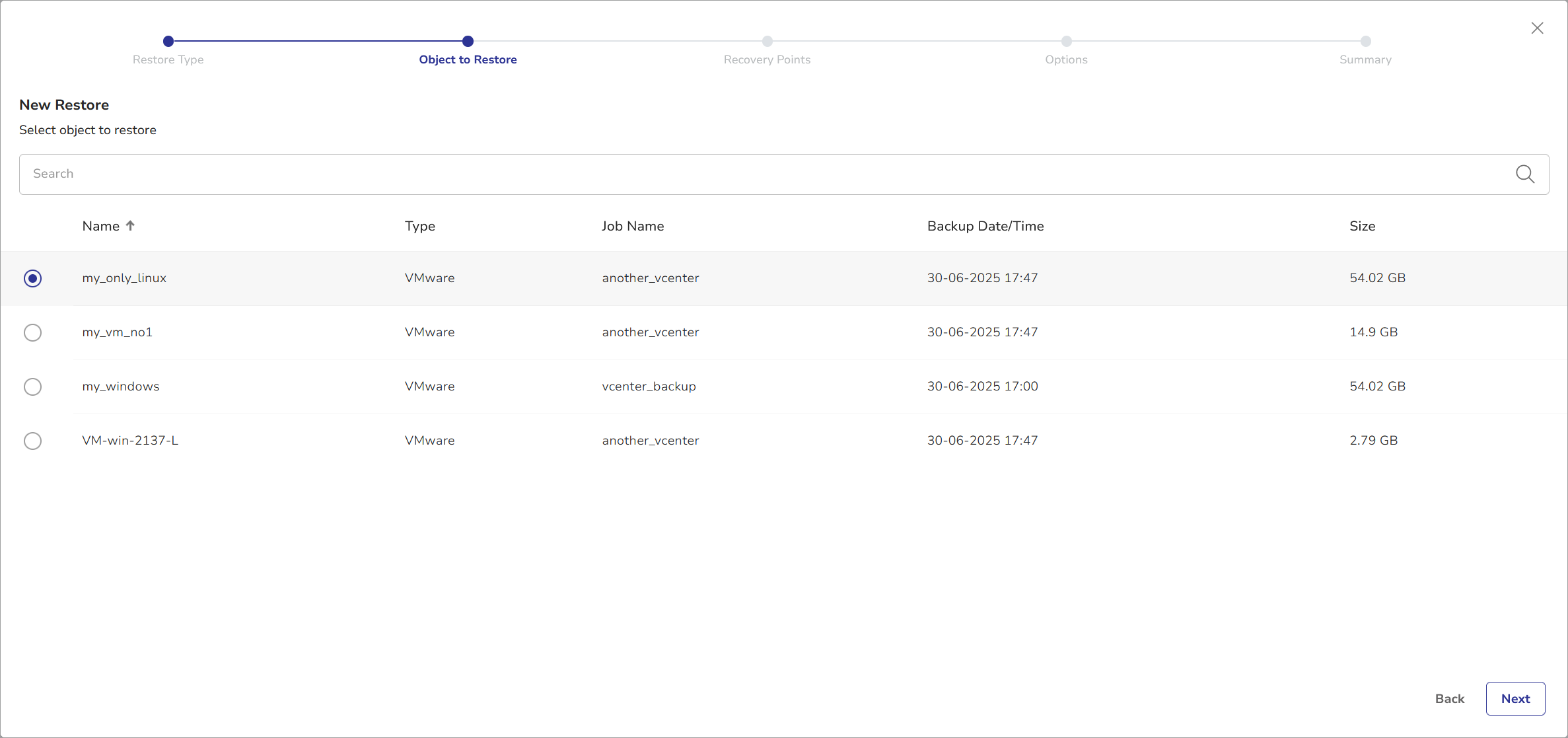Click the Back button
1568x738 pixels.
pyautogui.click(x=1449, y=698)
